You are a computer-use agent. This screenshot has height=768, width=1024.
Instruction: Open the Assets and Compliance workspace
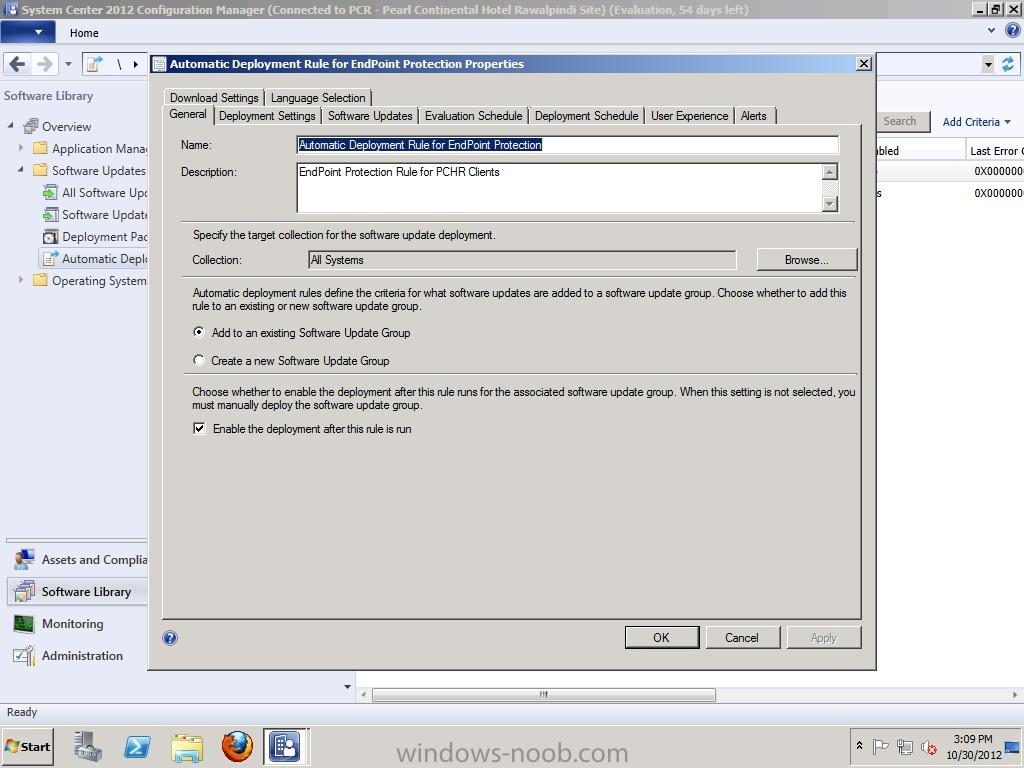[x=78, y=560]
